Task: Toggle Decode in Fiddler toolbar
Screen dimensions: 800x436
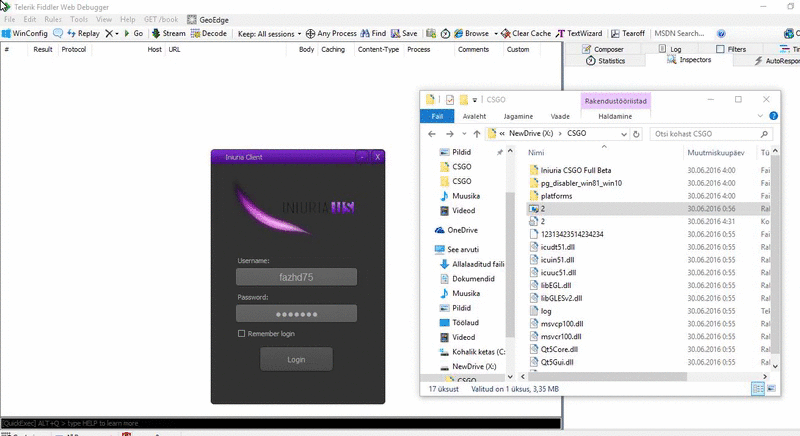Action: click(x=209, y=33)
